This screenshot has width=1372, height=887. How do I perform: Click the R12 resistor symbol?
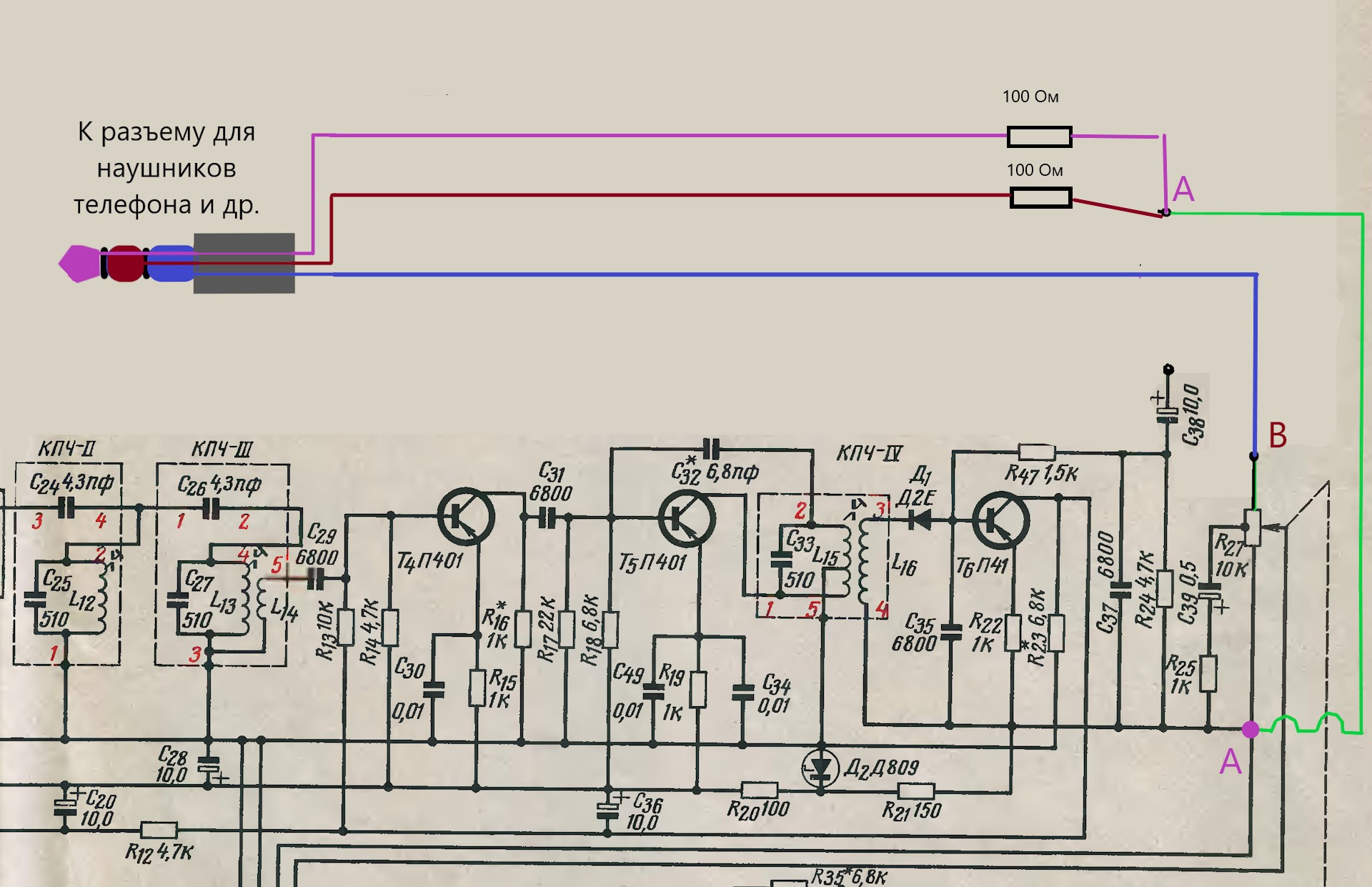click(159, 831)
